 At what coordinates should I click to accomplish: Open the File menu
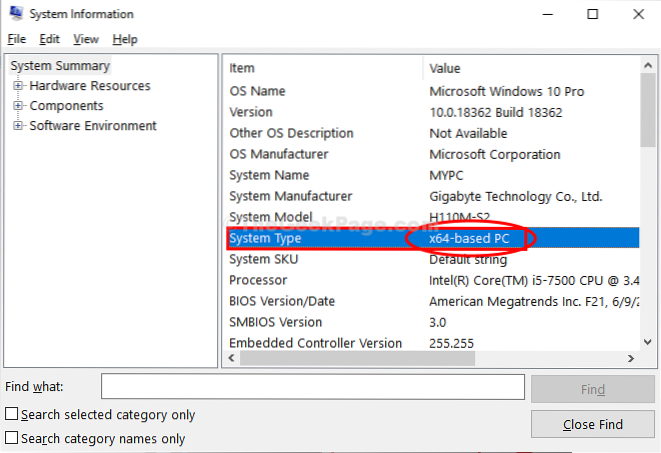16,39
